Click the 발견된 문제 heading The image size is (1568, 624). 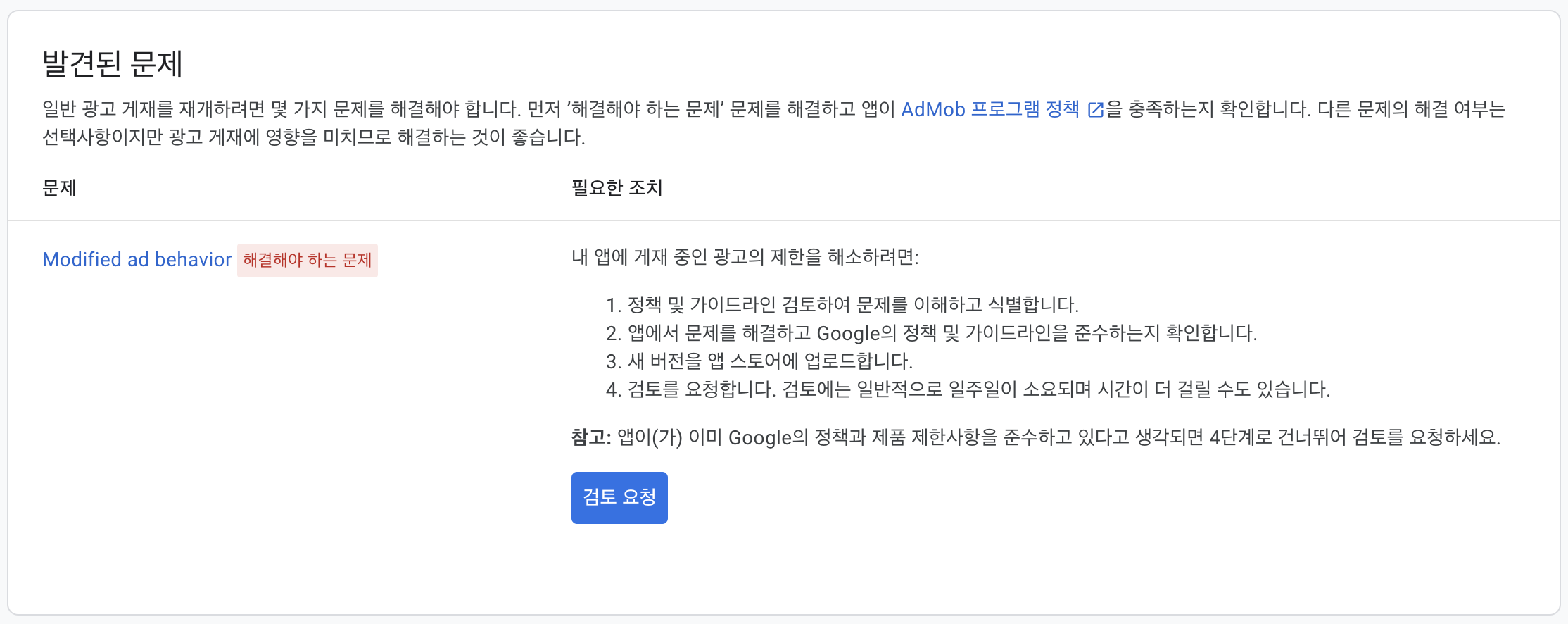pos(113,64)
